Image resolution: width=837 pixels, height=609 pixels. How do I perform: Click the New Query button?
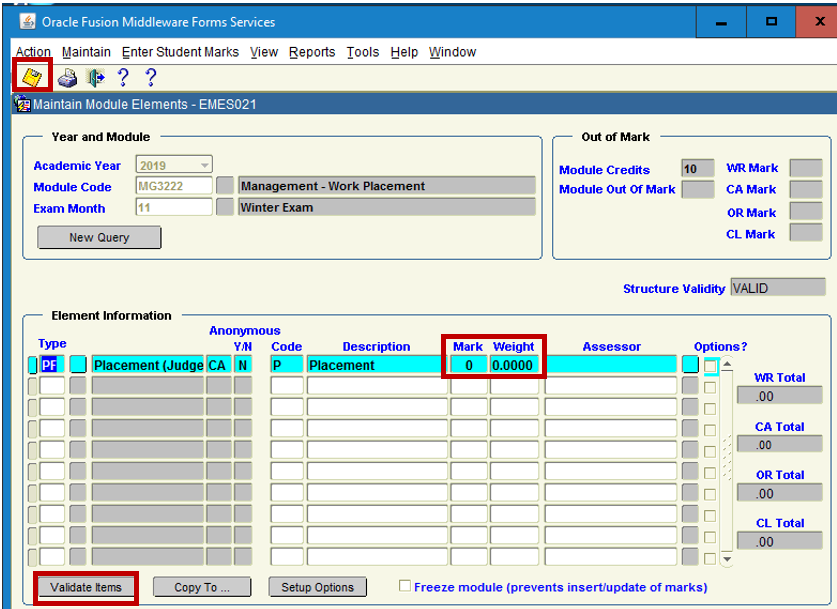click(x=99, y=237)
